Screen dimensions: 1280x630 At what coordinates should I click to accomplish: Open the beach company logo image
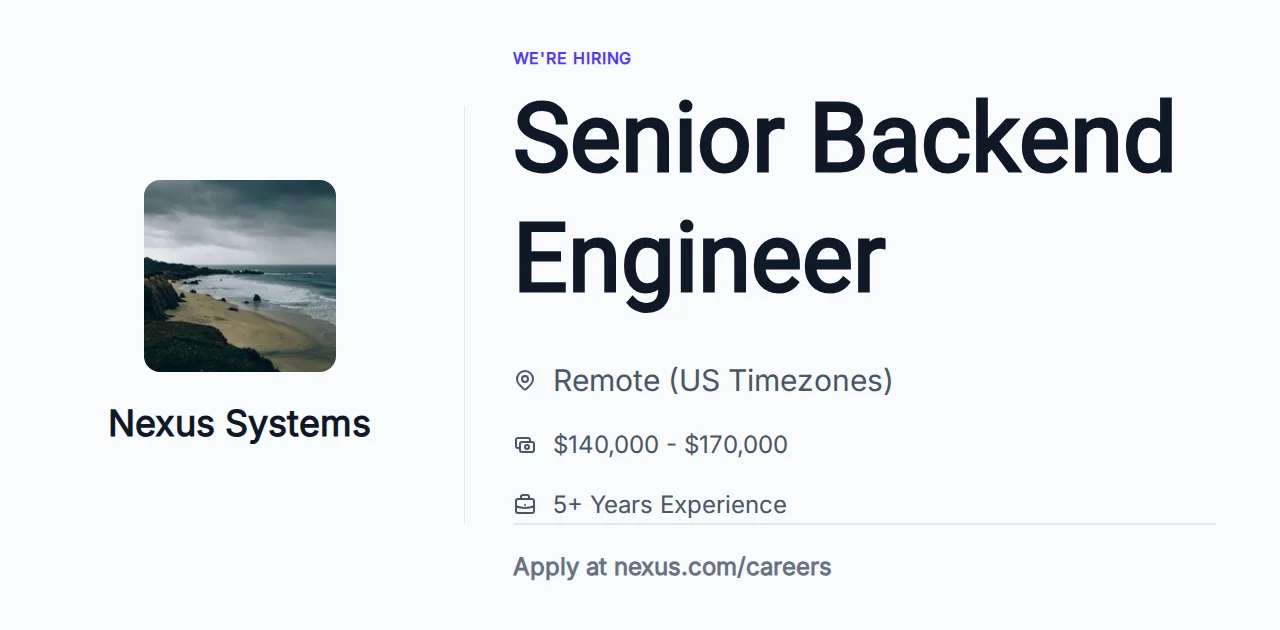240,276
